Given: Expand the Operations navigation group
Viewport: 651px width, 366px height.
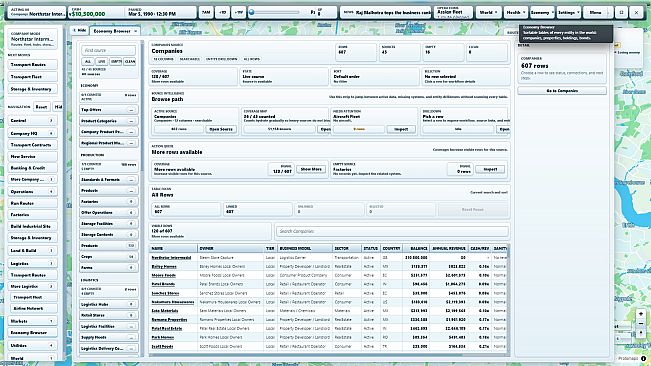Looking at the screenshot, I should (x=32, y=191).
